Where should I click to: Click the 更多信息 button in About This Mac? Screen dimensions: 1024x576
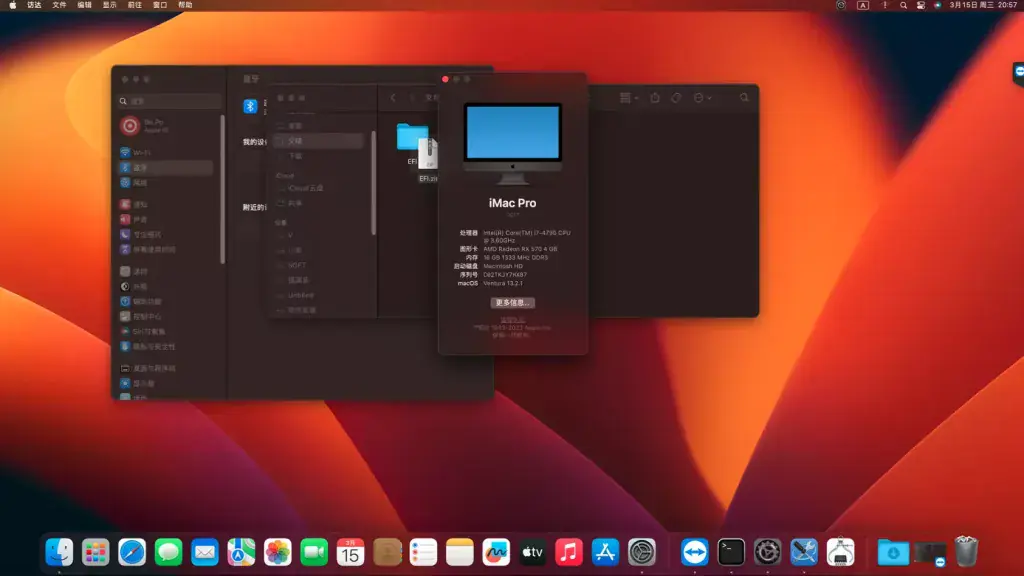point(513,303)
